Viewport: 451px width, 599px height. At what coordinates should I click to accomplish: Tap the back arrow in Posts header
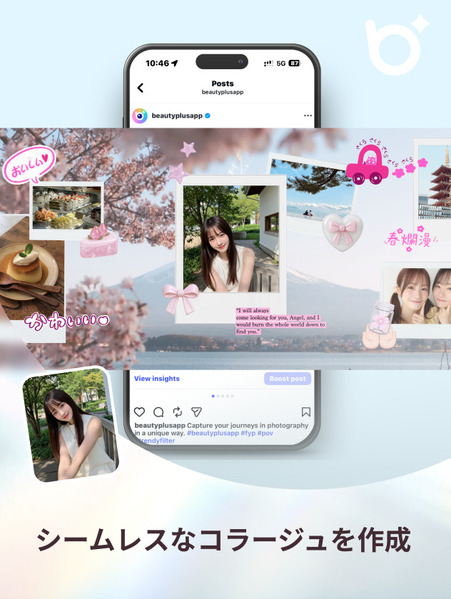(x=140, y=88)
